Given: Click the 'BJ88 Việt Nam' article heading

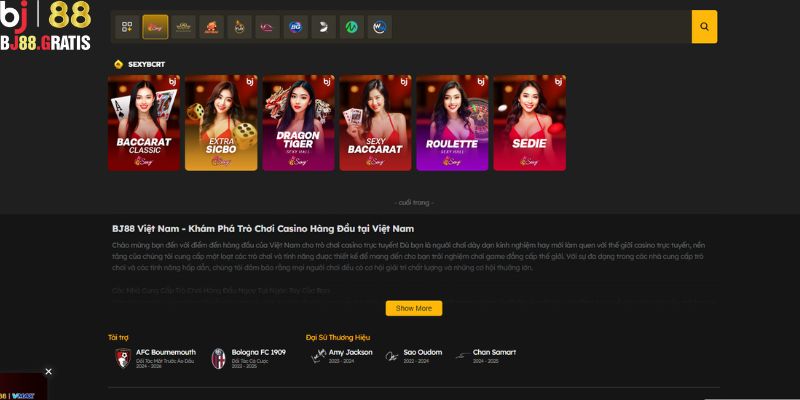Looking at the screenshot, I should point(263,229).
